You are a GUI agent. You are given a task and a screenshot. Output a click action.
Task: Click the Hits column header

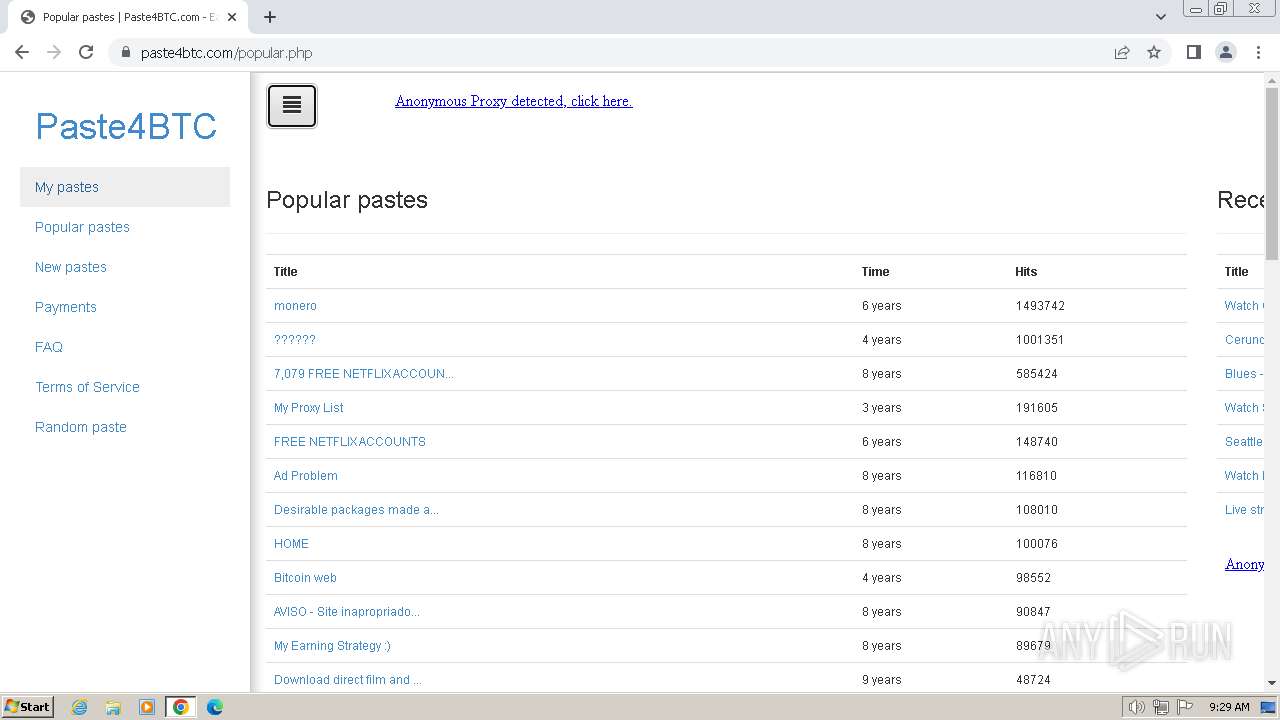[1026, 272]
